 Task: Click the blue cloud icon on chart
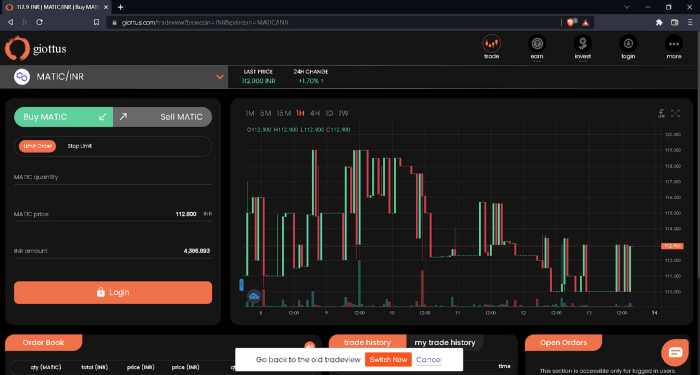point(254,296)
